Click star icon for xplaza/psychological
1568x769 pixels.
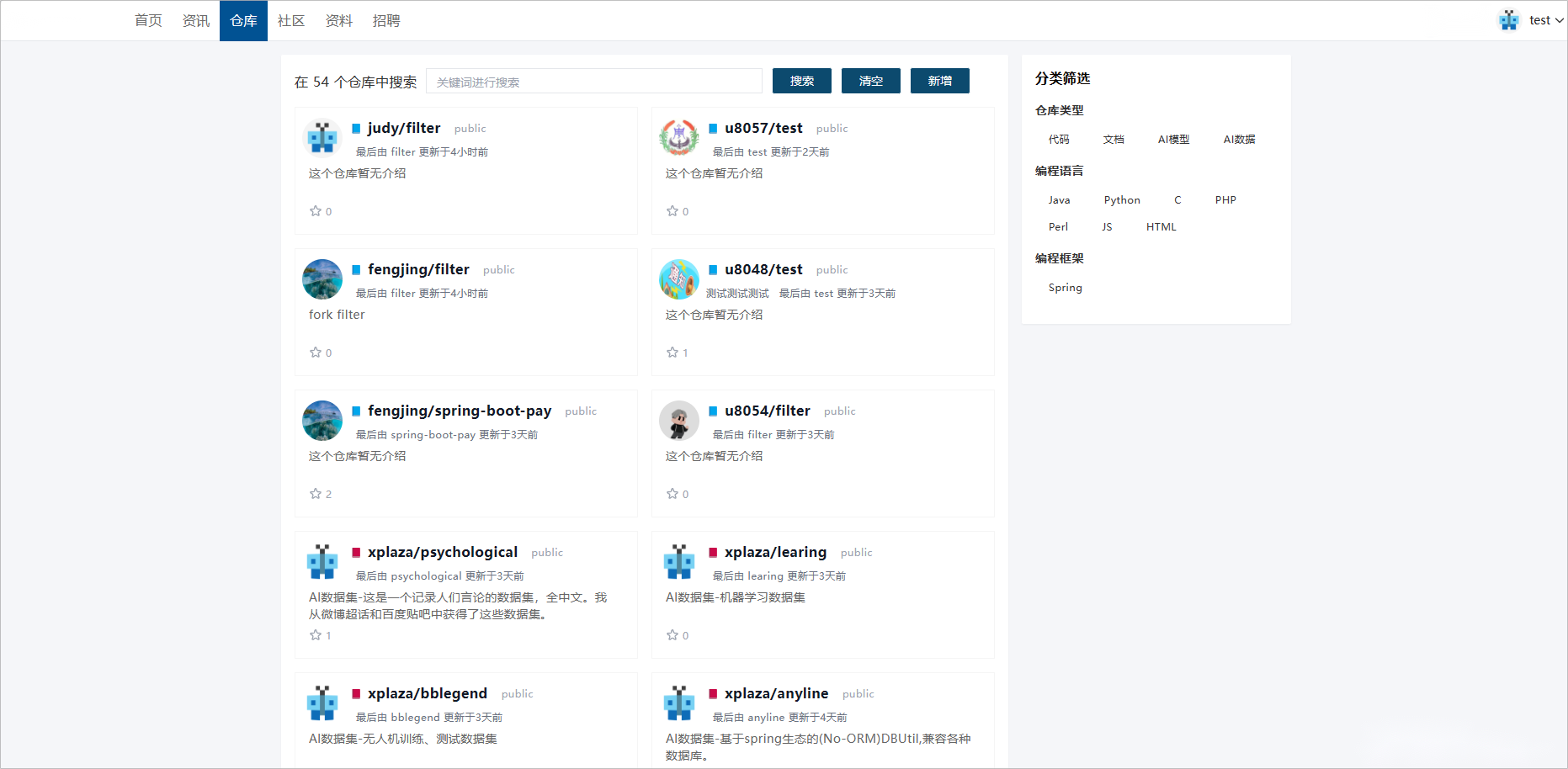[x=316, y=635]
